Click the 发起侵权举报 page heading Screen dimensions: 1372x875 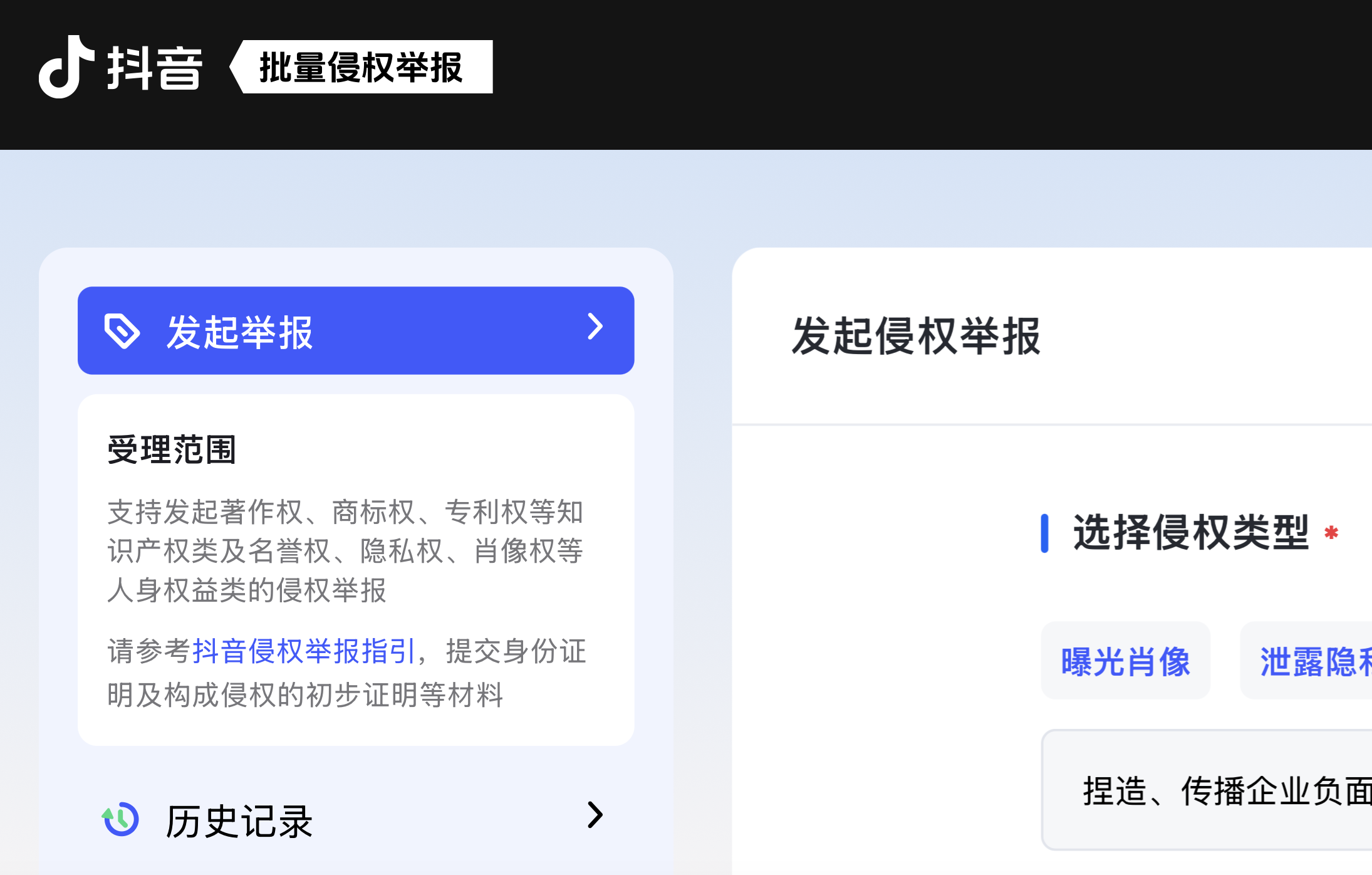(917, 335)
